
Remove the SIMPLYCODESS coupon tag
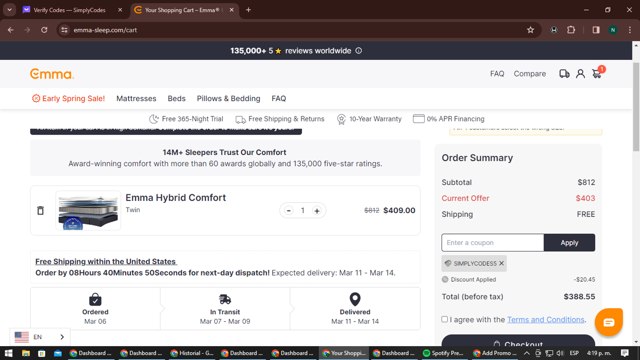pos(501,263)
